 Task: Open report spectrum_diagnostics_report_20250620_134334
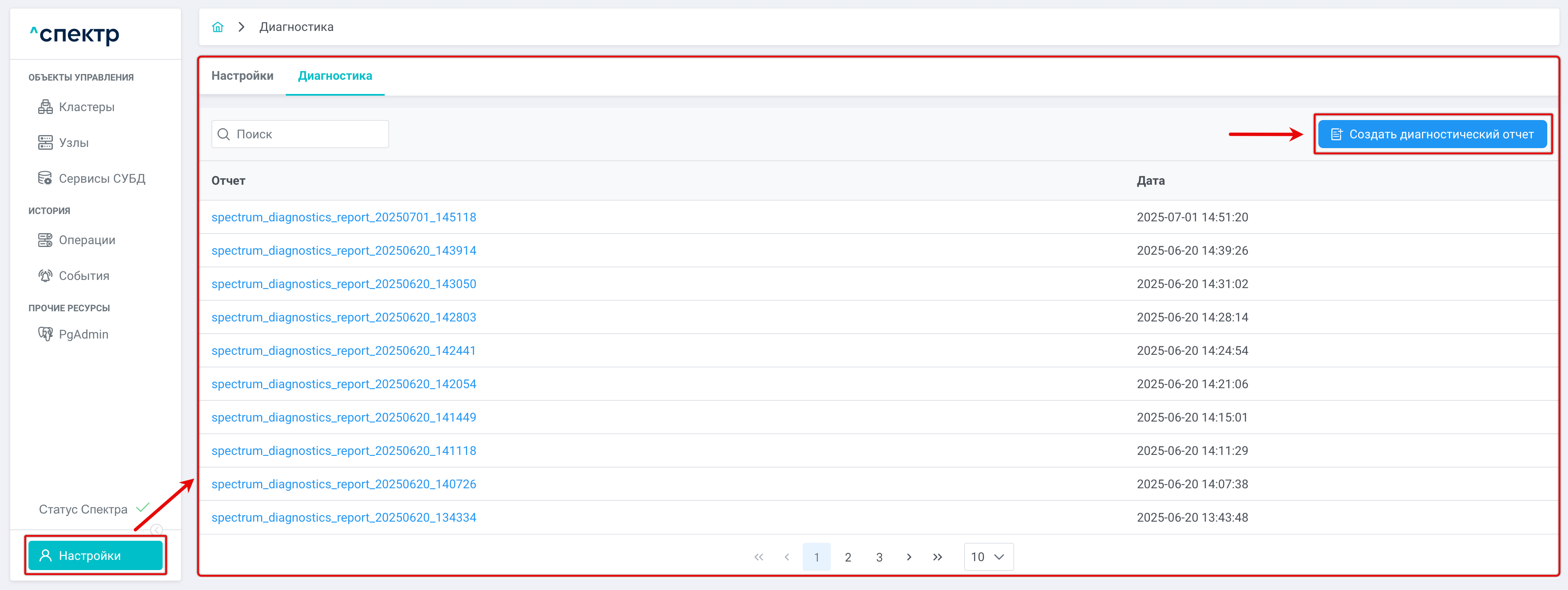(x=343, y=518)
